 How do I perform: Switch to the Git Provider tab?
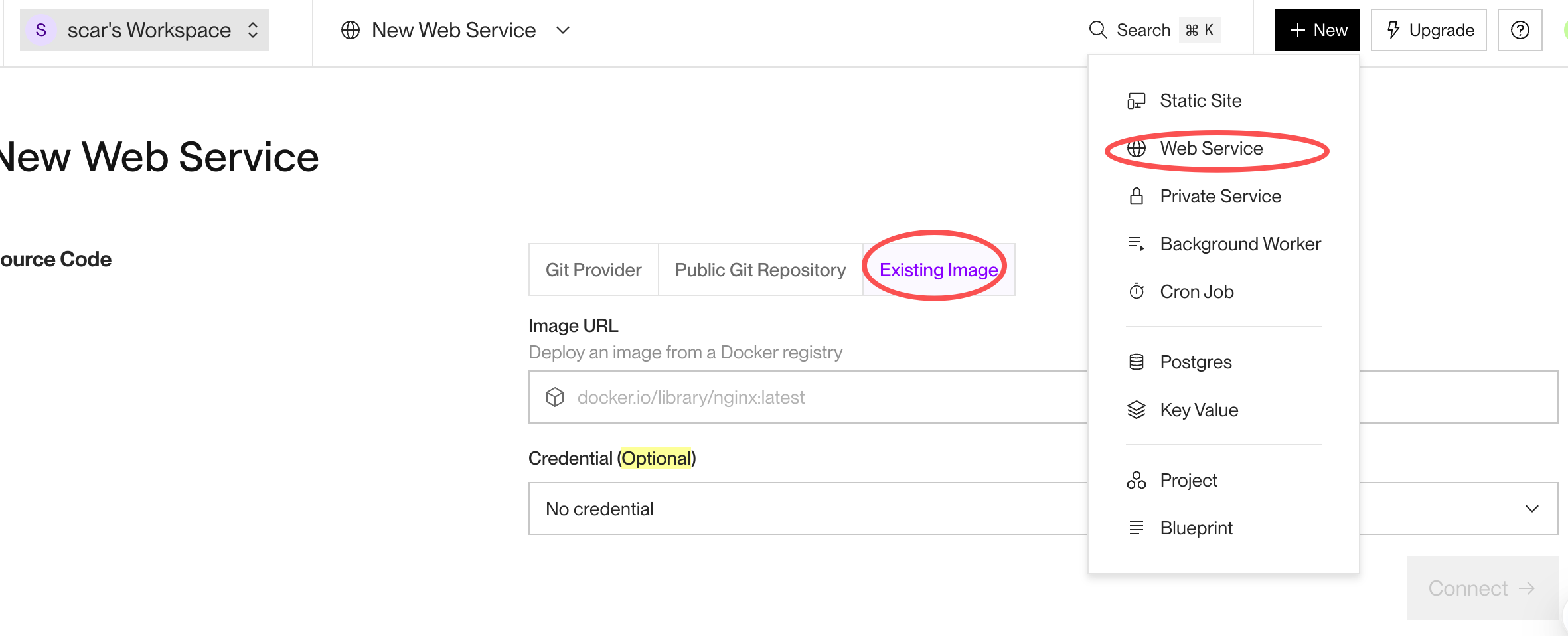point(593,270)
